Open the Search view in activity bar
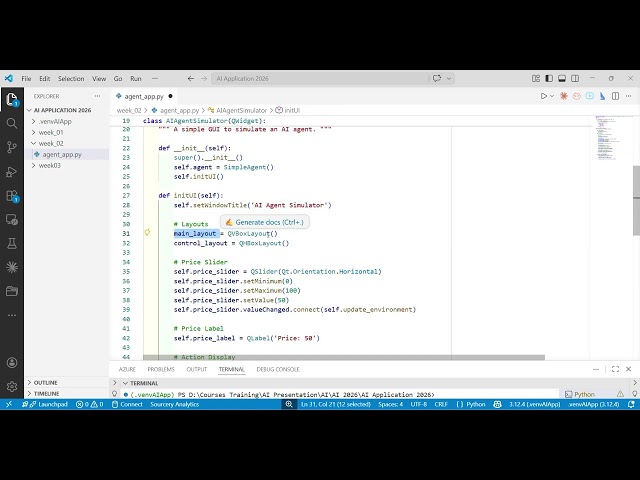Image resolution: width=640 pixels, height=480 pixels. pyautogui.click(x=12, y=123)
